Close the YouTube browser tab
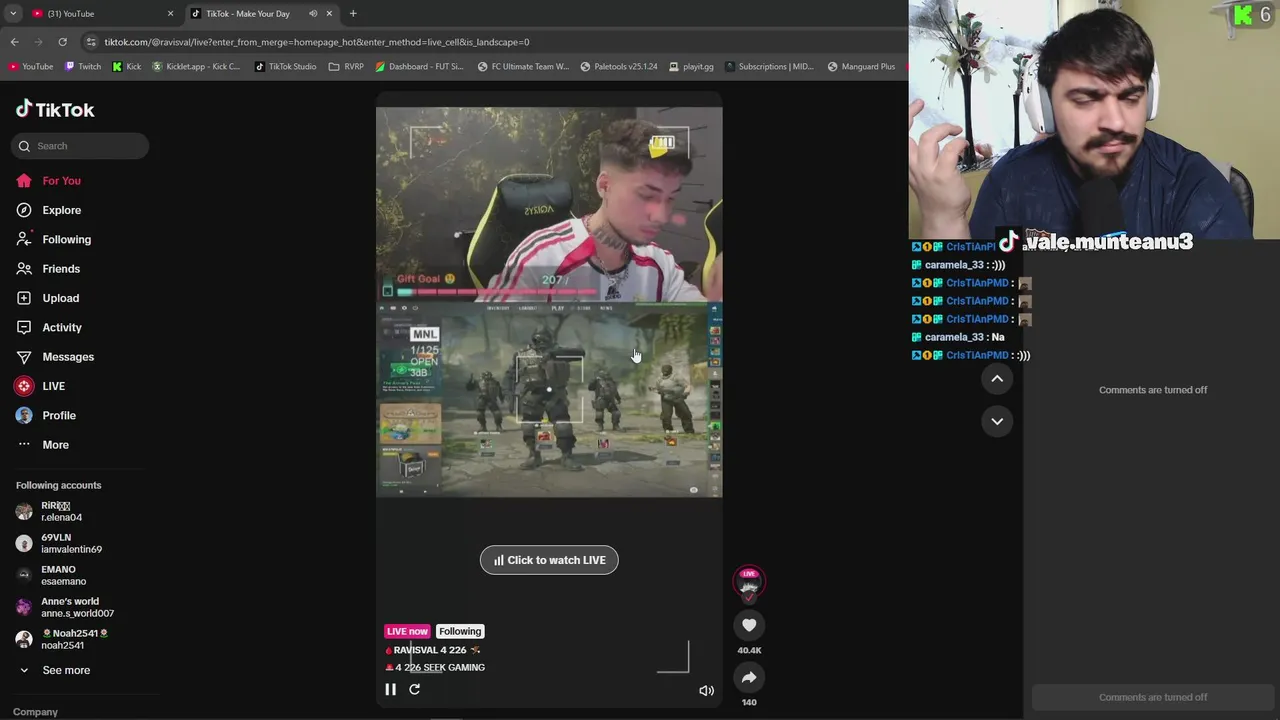This screenshot has width=1280, height=720. tap(170, 14)
